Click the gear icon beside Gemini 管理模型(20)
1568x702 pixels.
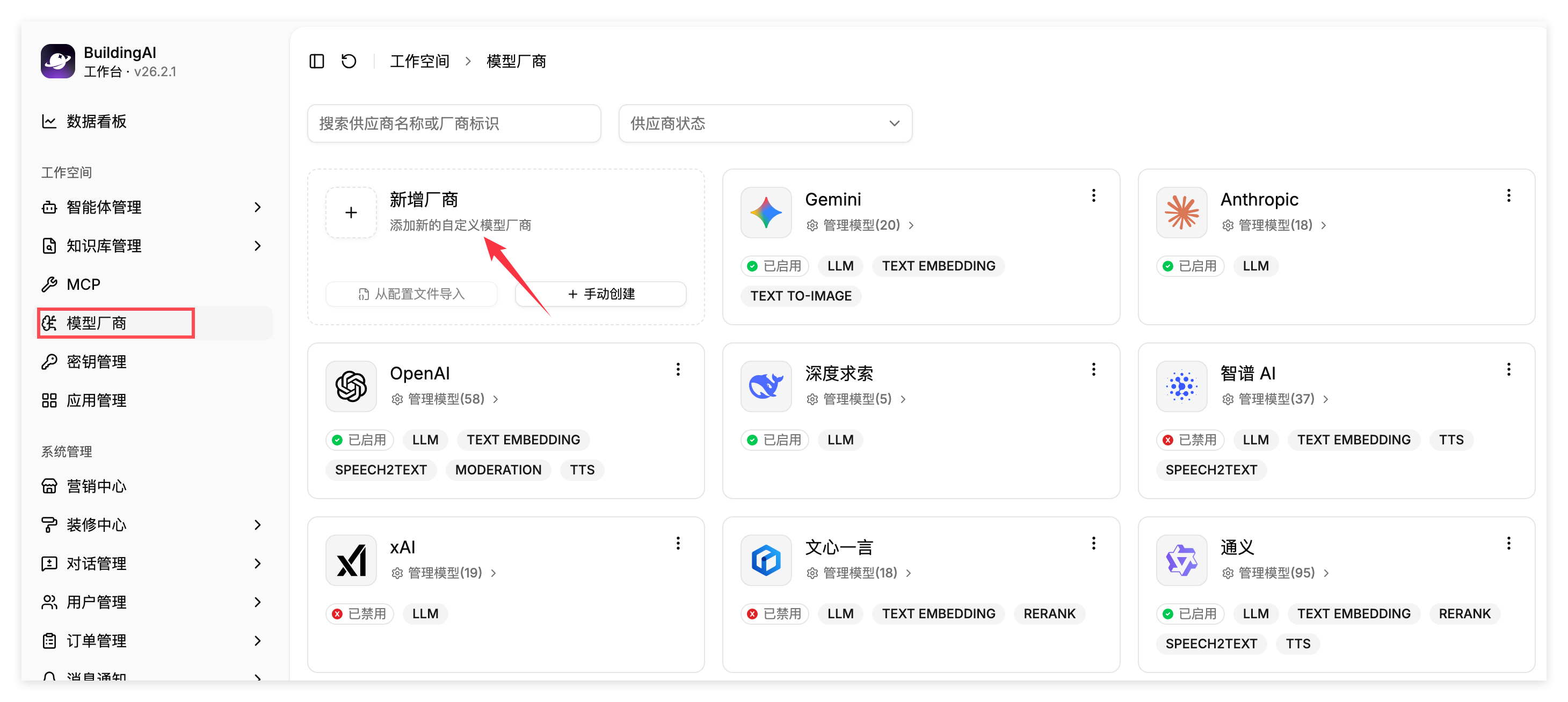coord(812,226)
